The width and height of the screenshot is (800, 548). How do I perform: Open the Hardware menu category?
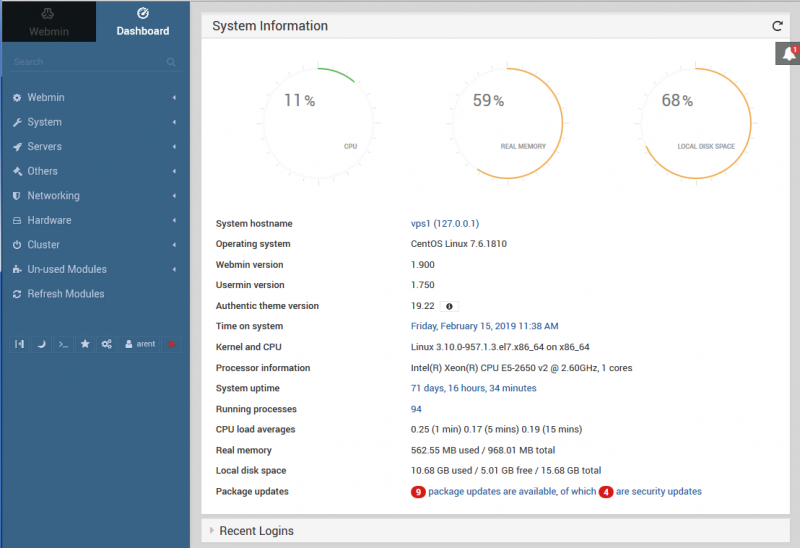(x=95, y=220)
